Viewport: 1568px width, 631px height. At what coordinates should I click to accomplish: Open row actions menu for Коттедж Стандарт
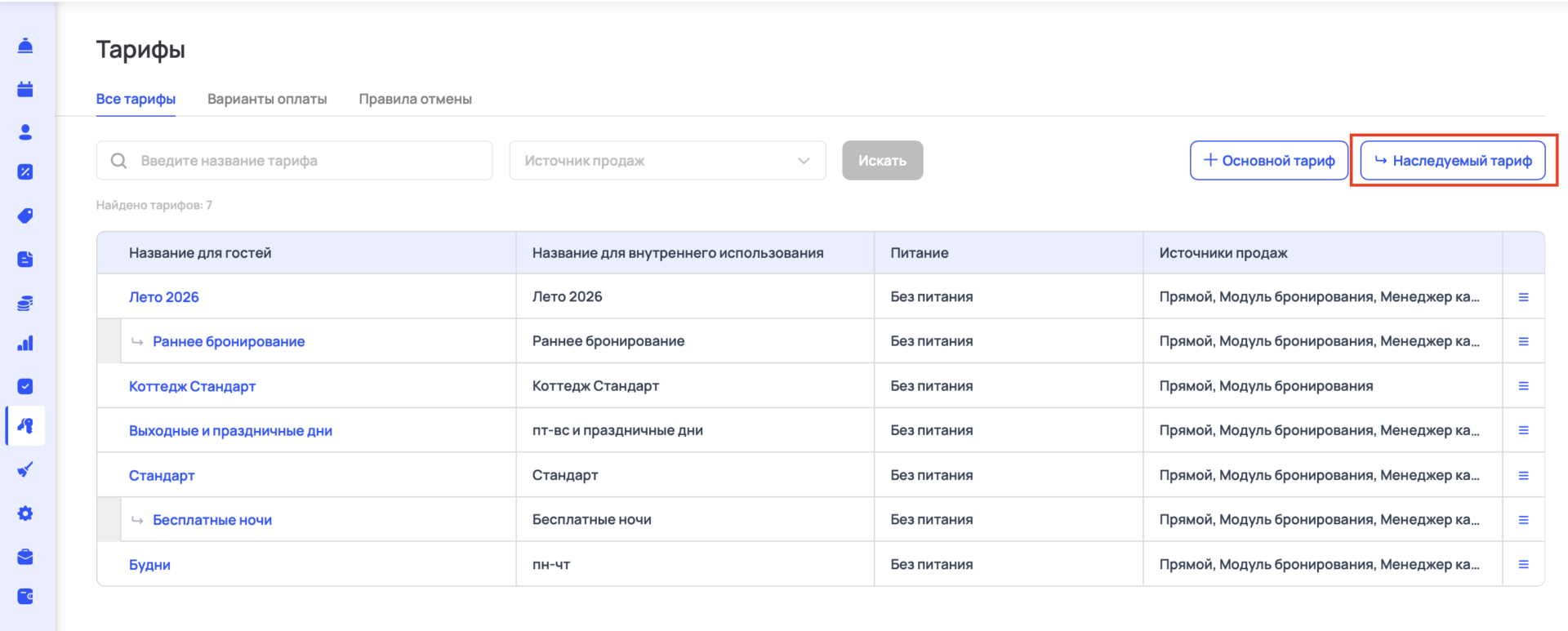(x=1523, y=386)
